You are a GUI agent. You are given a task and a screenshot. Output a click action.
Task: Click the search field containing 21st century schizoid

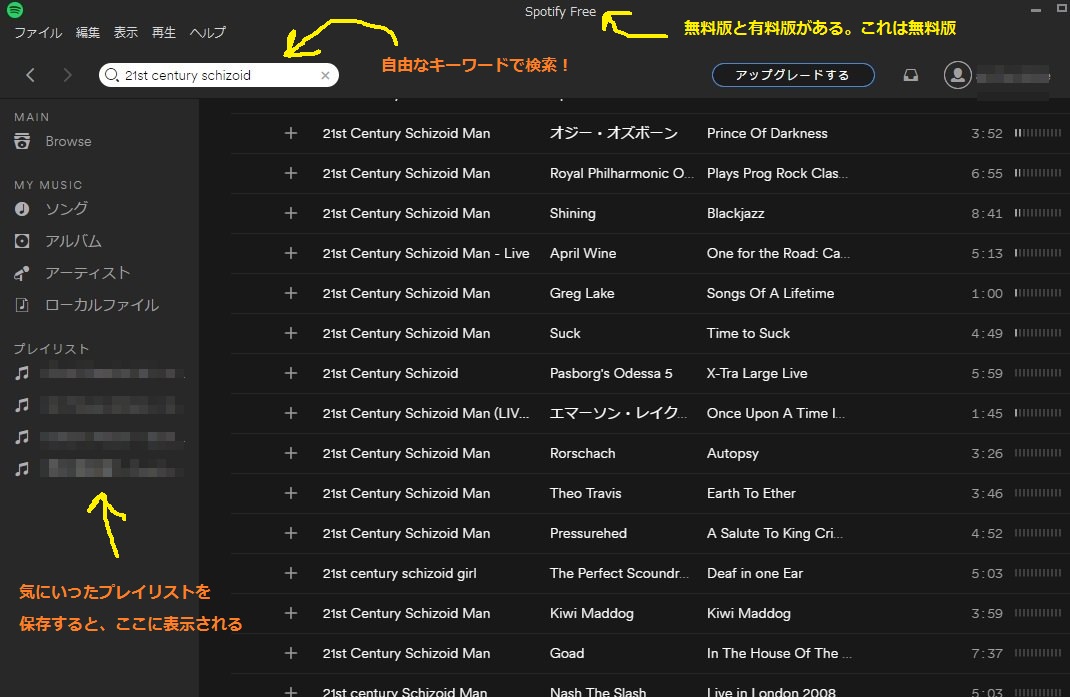click(x=218, y=75)
